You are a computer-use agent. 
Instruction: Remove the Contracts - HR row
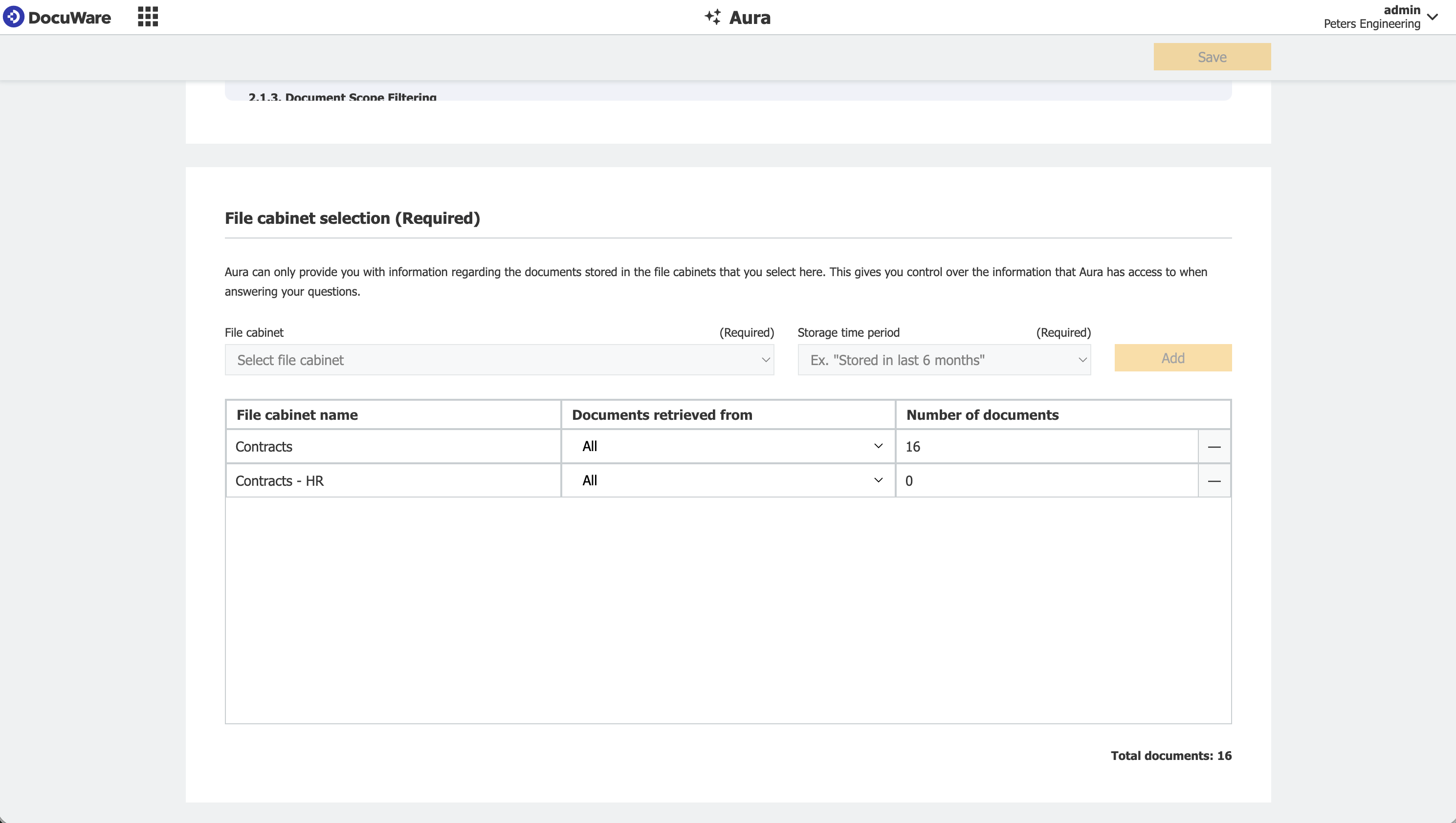pos(1214,481)
